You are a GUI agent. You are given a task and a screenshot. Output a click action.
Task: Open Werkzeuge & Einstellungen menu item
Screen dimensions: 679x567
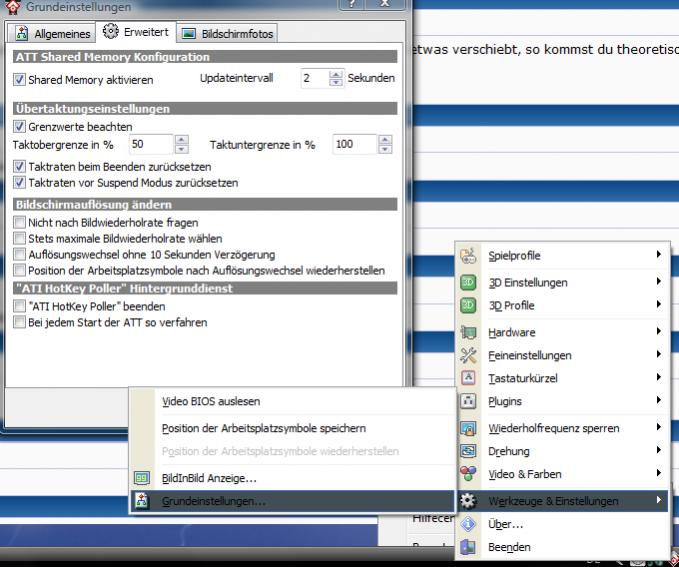pyautogui.click(x=562, y=501)
